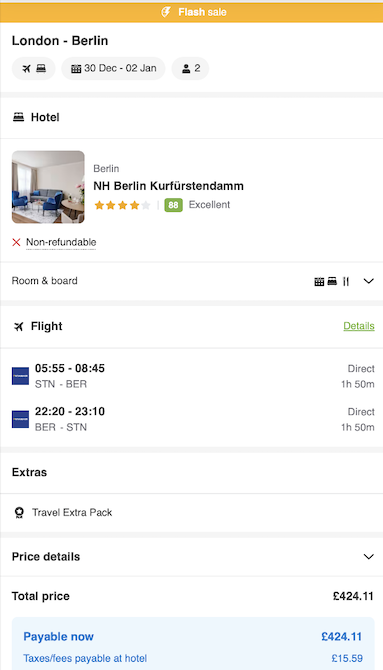Viewport: 383px width, 670px height.
Task: Tap the Flash sale lightning icon
Action: click(x=166, y=12)
